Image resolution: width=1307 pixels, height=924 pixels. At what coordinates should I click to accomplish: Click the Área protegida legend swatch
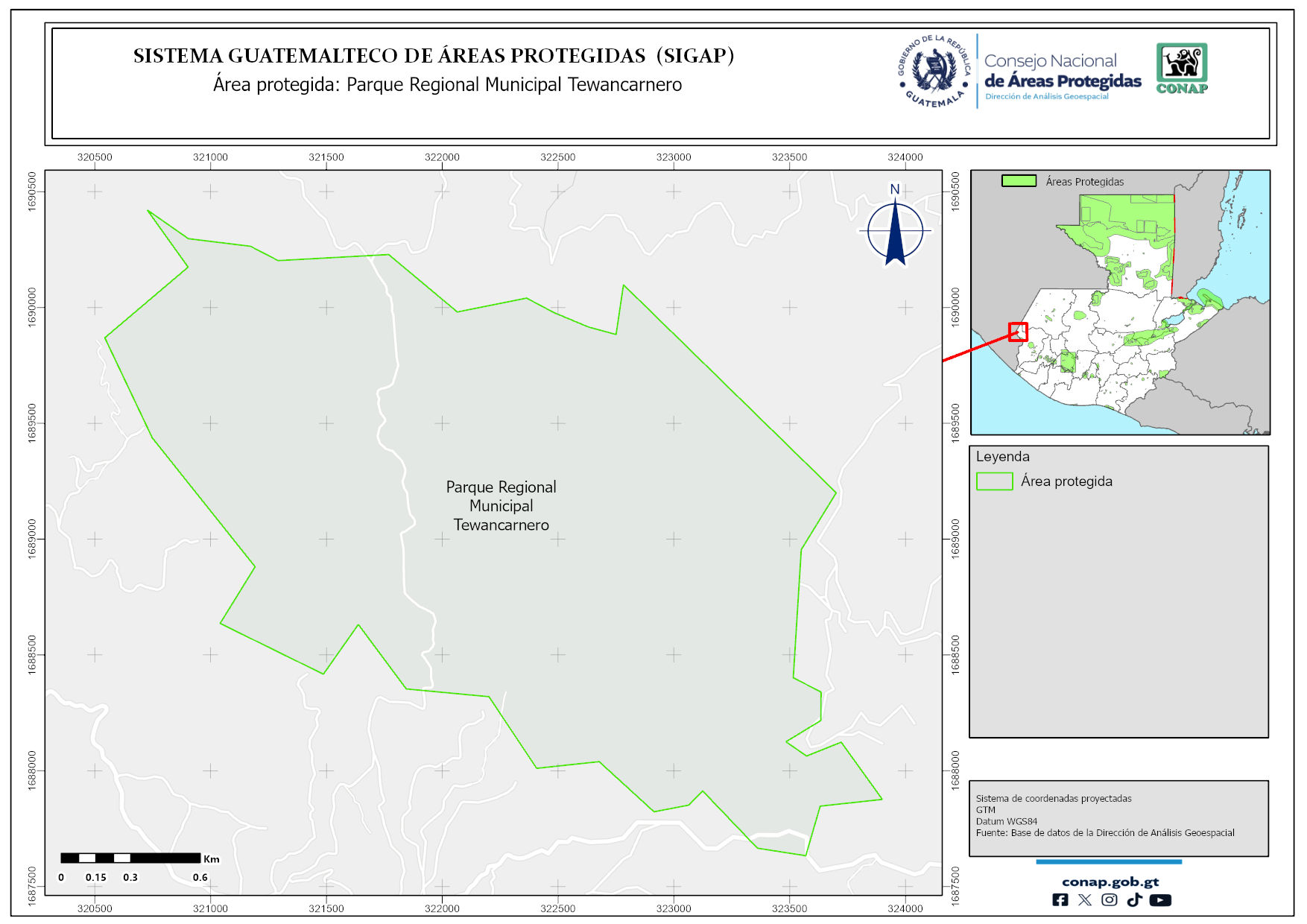coord(994,481)
